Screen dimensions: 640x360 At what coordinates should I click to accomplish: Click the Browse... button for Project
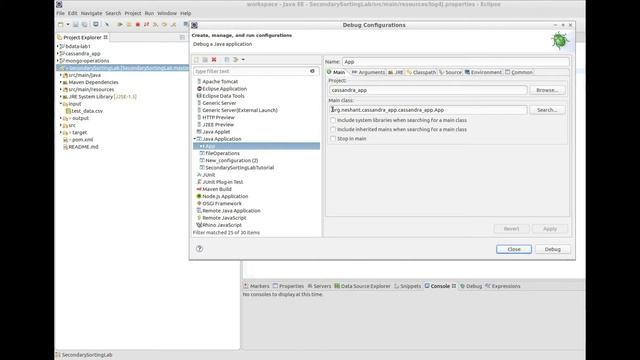tap(547, 90)
